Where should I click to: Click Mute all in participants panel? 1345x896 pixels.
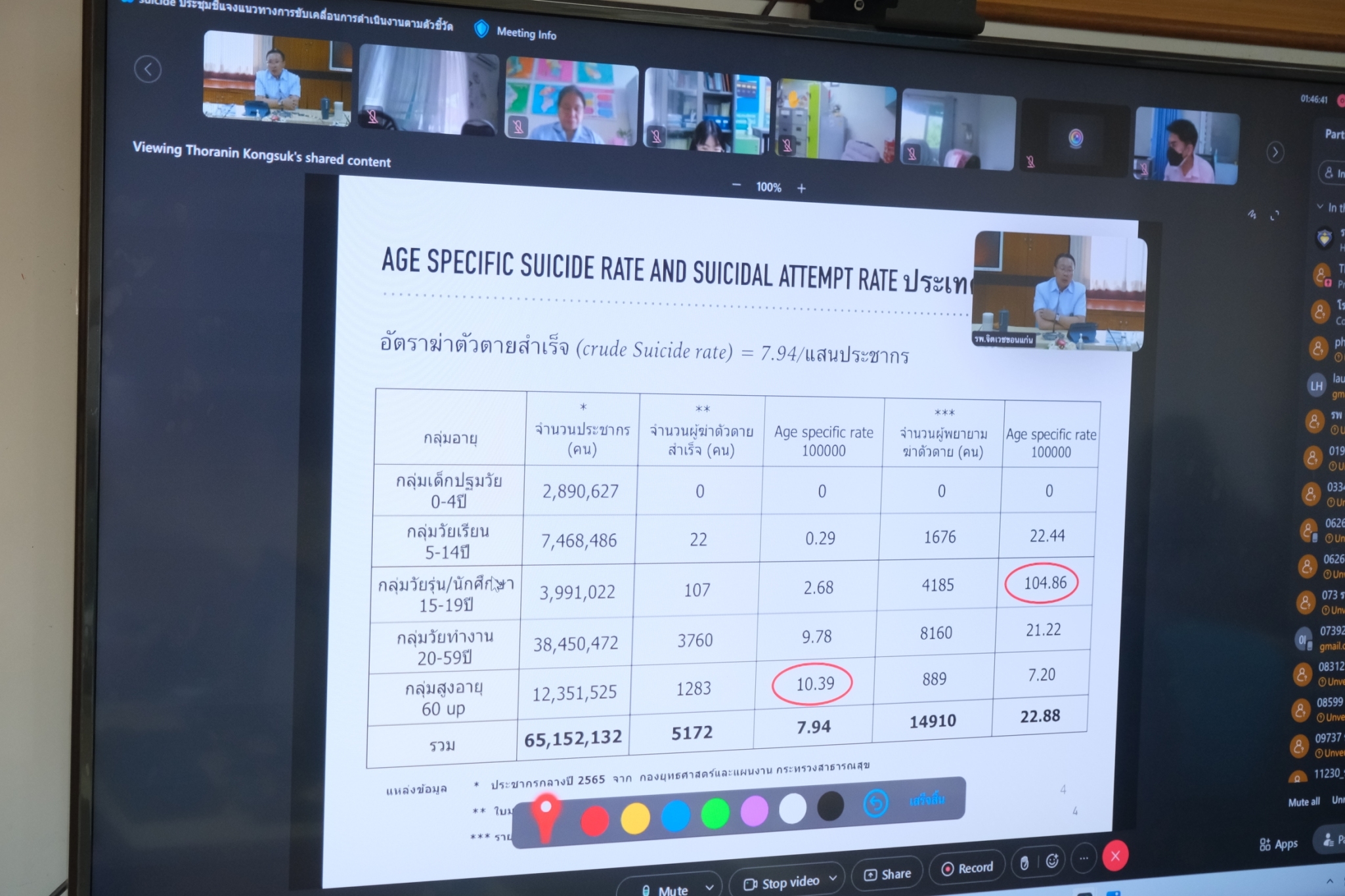coord(1304,801)
